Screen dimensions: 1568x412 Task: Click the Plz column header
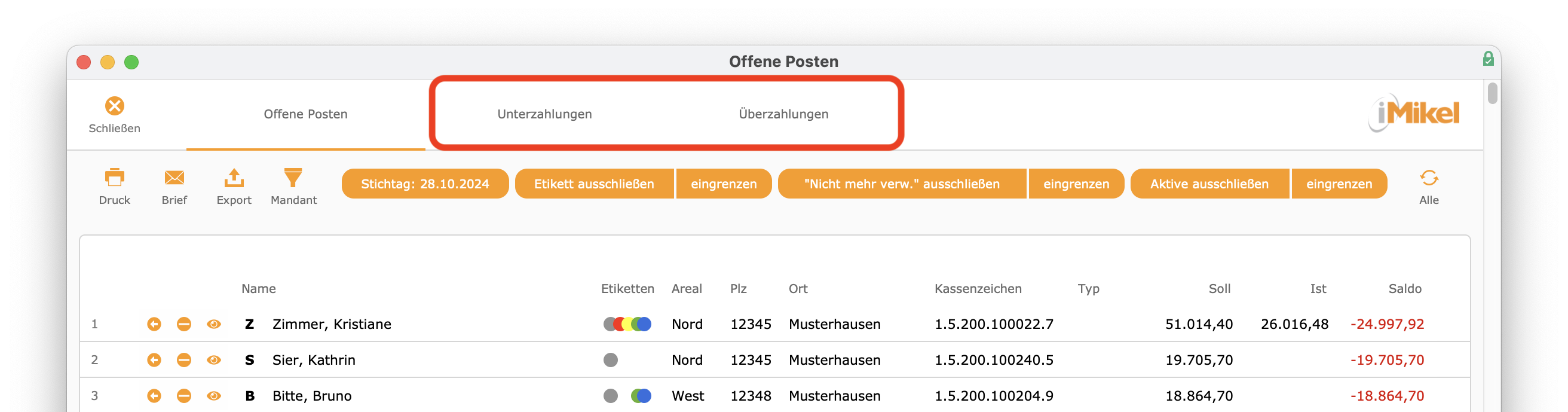click(x=739, y=289)
